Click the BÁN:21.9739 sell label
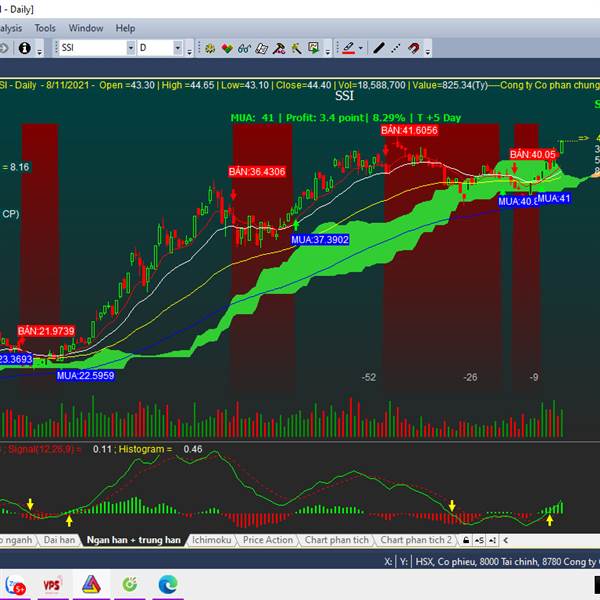 46,331
